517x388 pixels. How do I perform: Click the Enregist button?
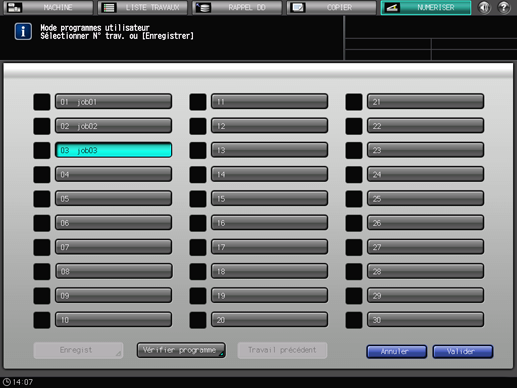78,350
